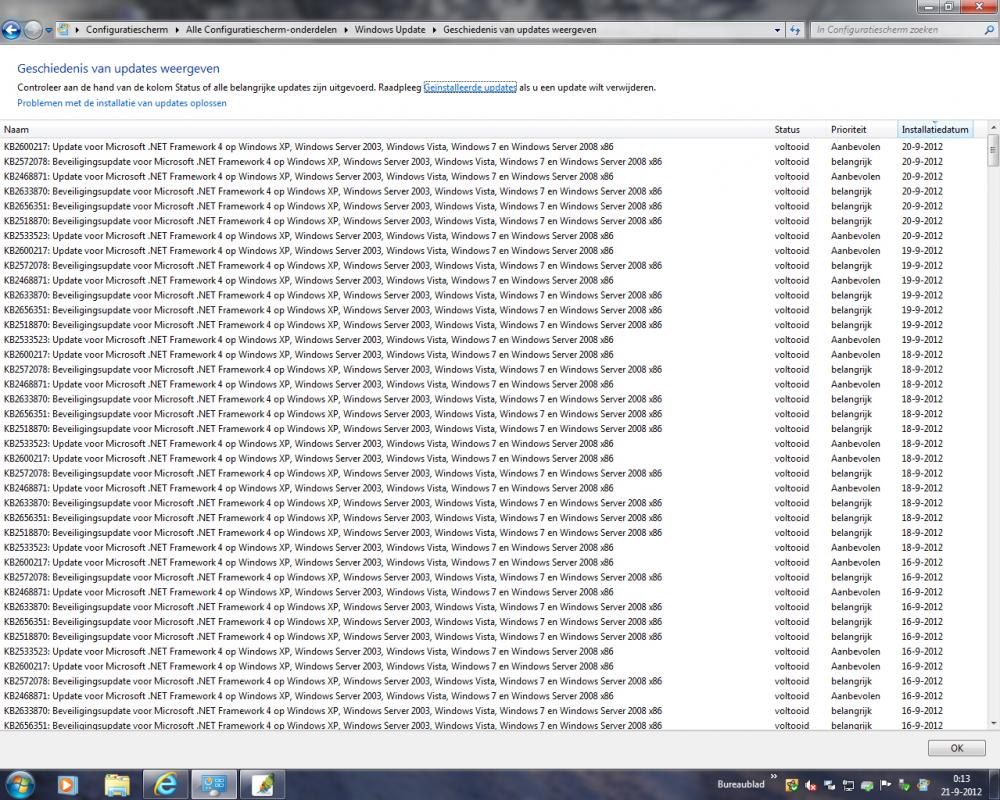Sort the list by the Status column

pos(798,130)
